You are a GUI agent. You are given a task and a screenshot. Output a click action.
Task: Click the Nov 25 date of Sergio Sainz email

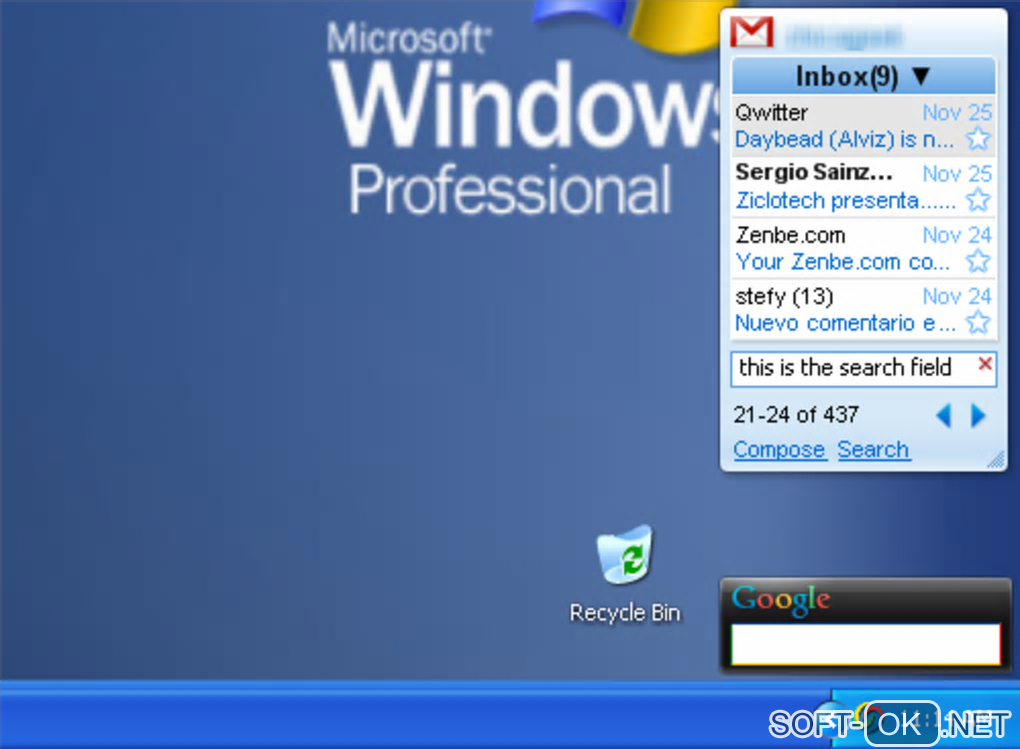tap(957, 174)
